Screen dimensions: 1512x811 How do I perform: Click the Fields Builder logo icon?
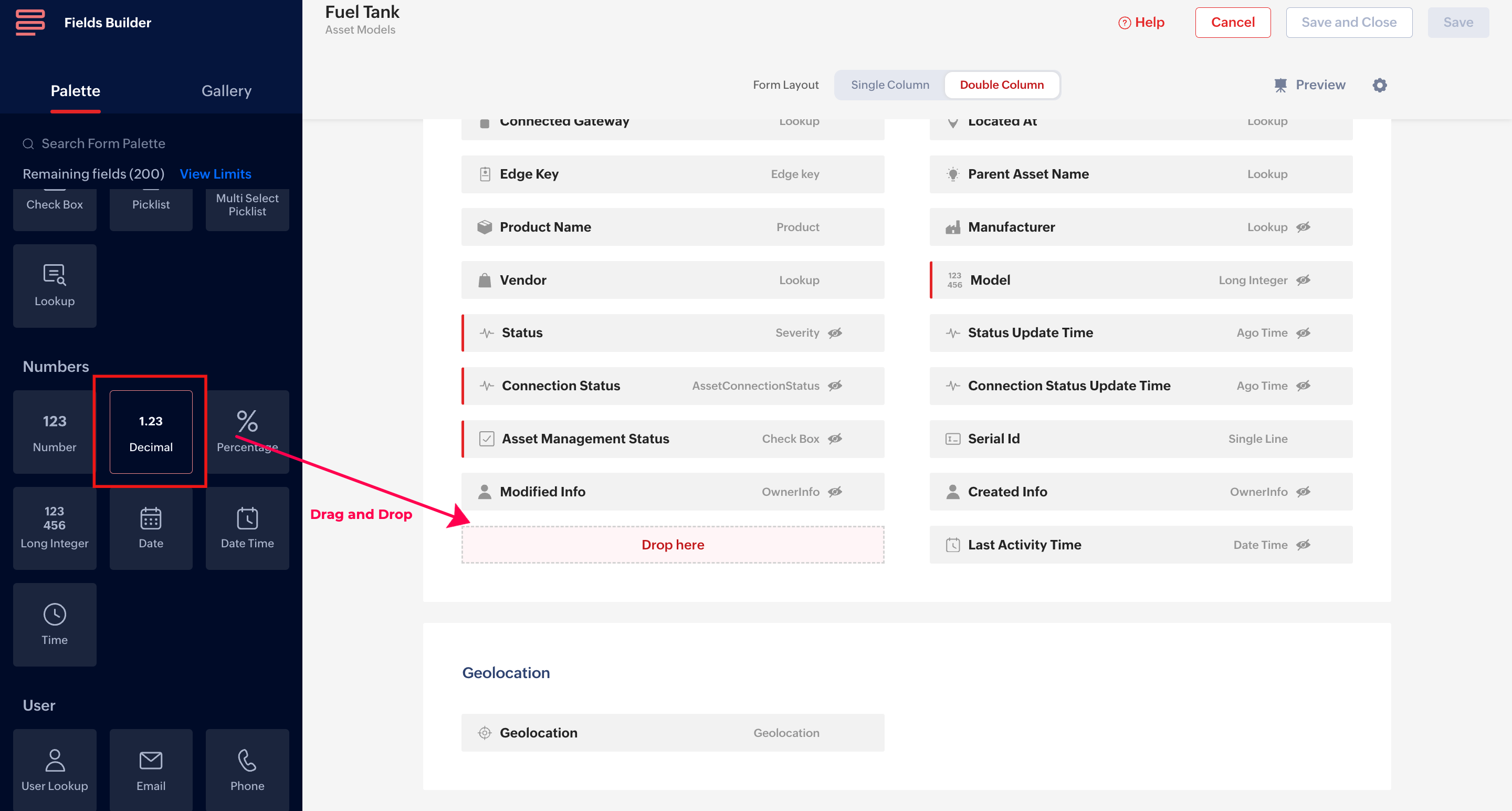click(30, 22)
